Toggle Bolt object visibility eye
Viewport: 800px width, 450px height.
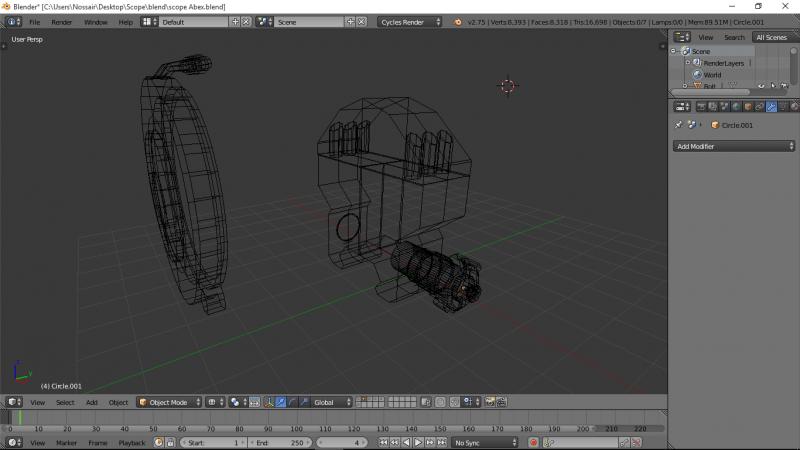click(x=761, y=86)
